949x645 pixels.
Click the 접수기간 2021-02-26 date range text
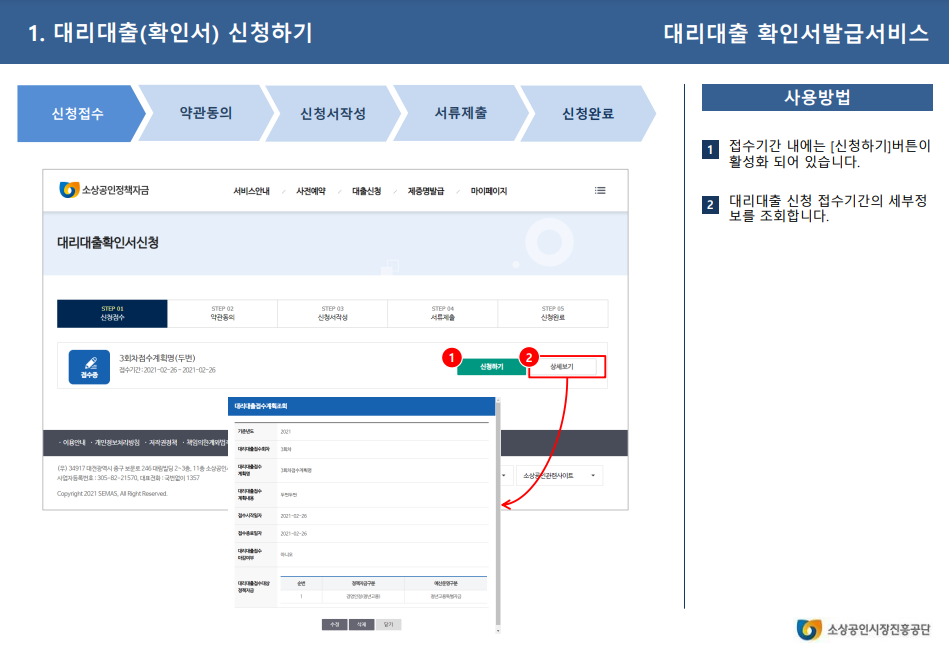pos(167,370)
